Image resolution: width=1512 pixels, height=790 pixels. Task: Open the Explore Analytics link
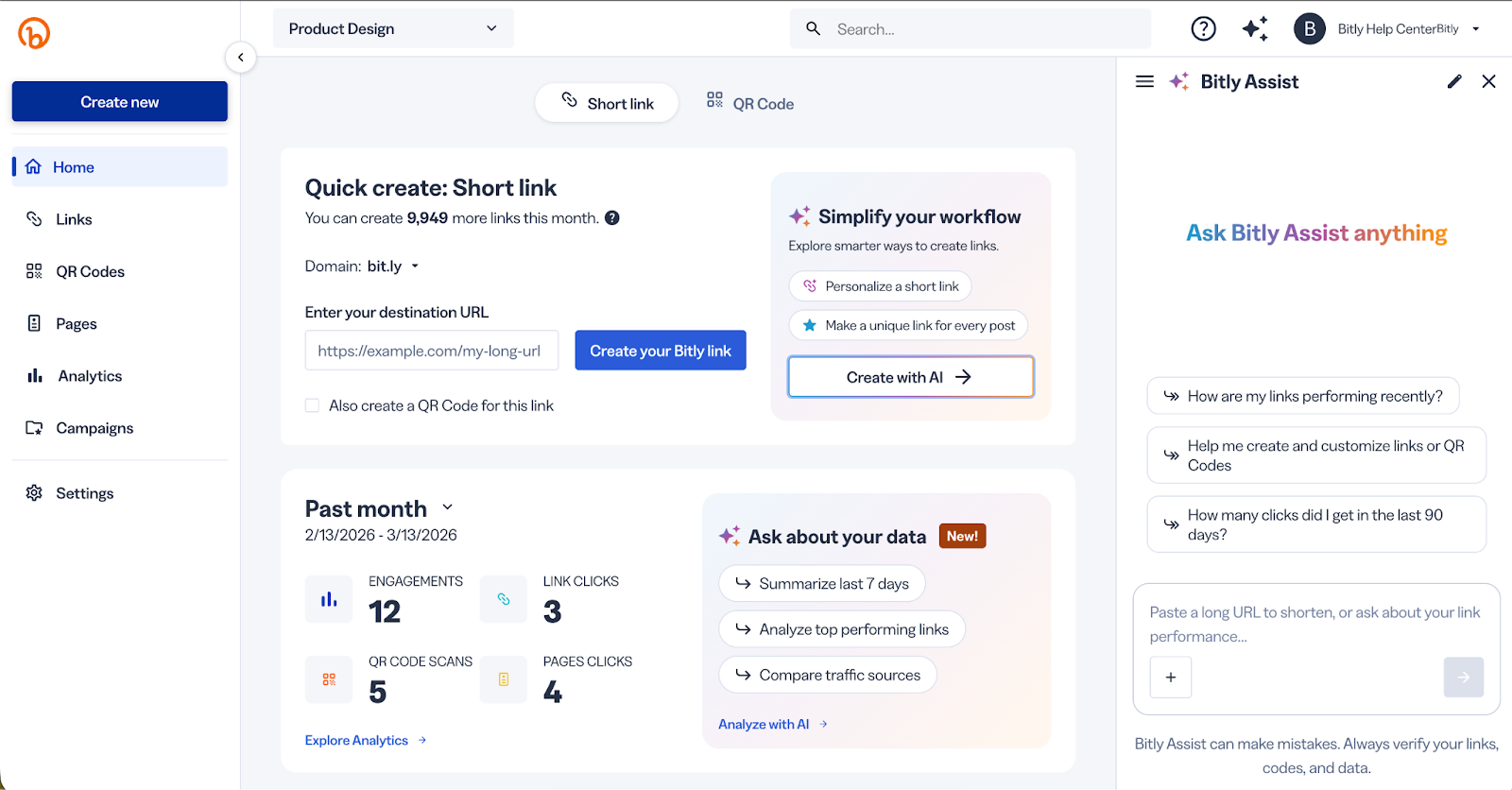[366, 741]
